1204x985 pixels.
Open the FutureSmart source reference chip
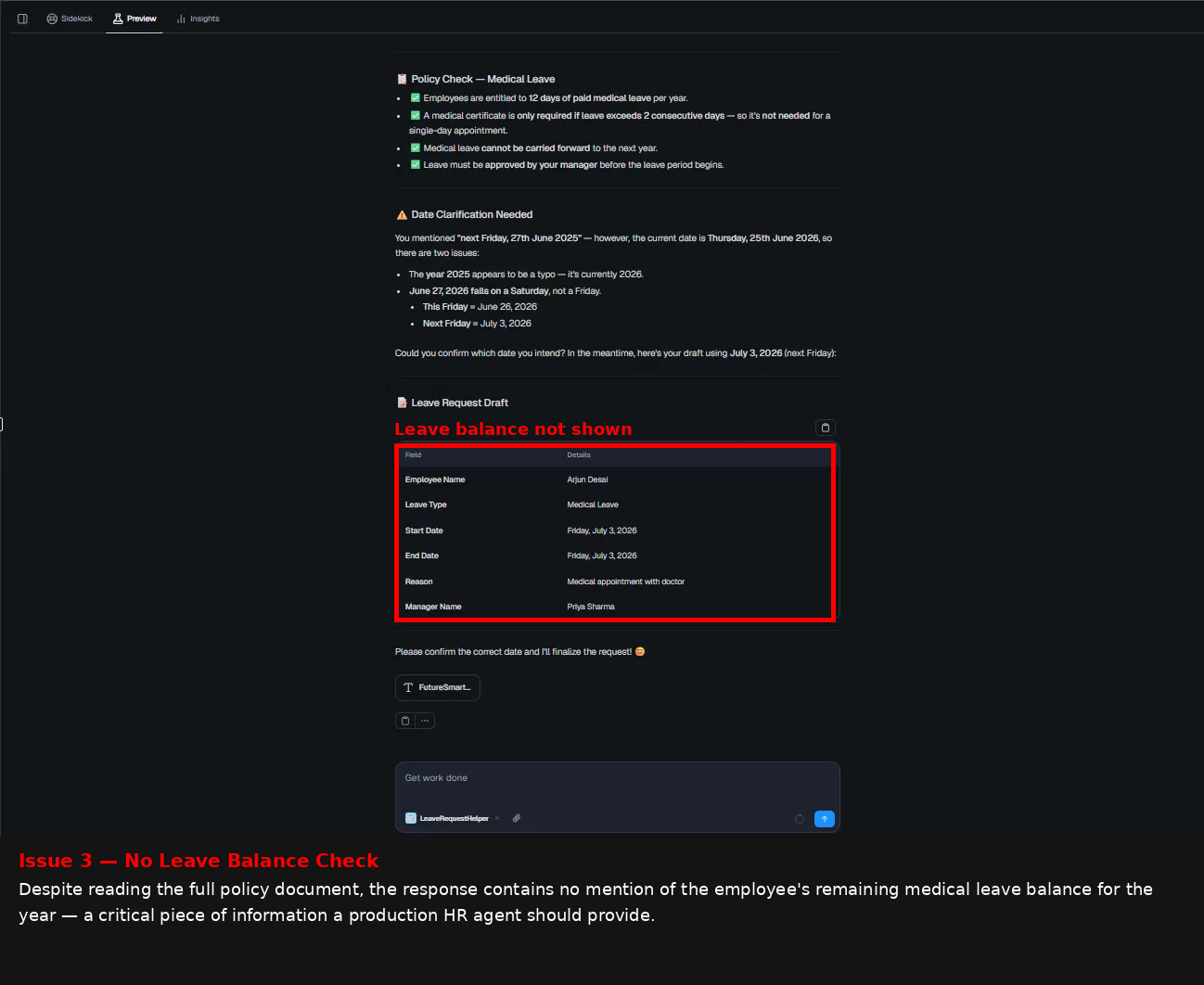click(x=438, y=687)
